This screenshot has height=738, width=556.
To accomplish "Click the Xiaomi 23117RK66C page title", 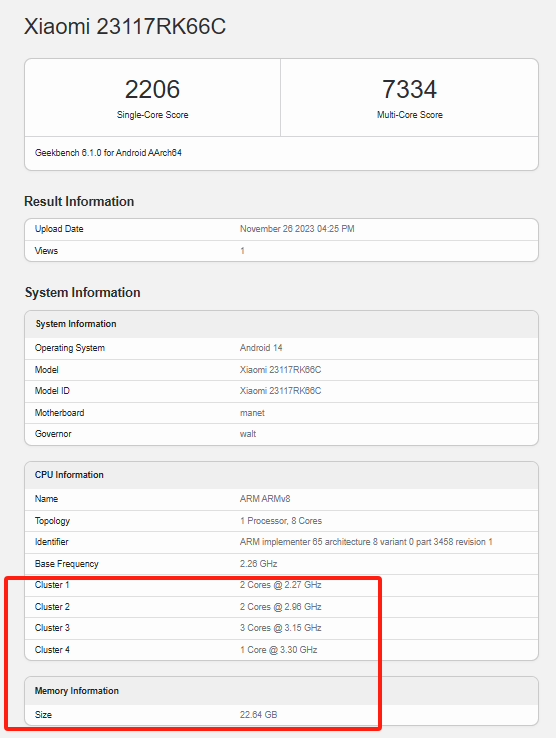I will pyautogui.click(x=125, y=26).
